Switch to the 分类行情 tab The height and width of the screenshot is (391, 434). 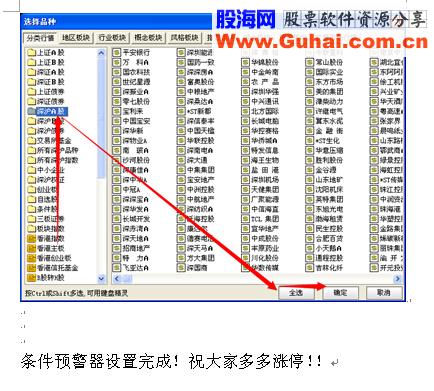40,38
